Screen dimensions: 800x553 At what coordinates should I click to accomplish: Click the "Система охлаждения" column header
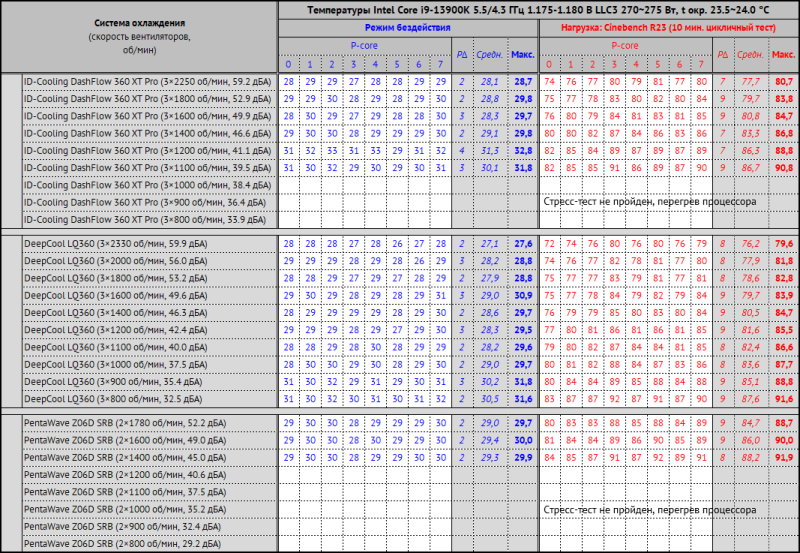pyautogui.click(x=139, y=21)
